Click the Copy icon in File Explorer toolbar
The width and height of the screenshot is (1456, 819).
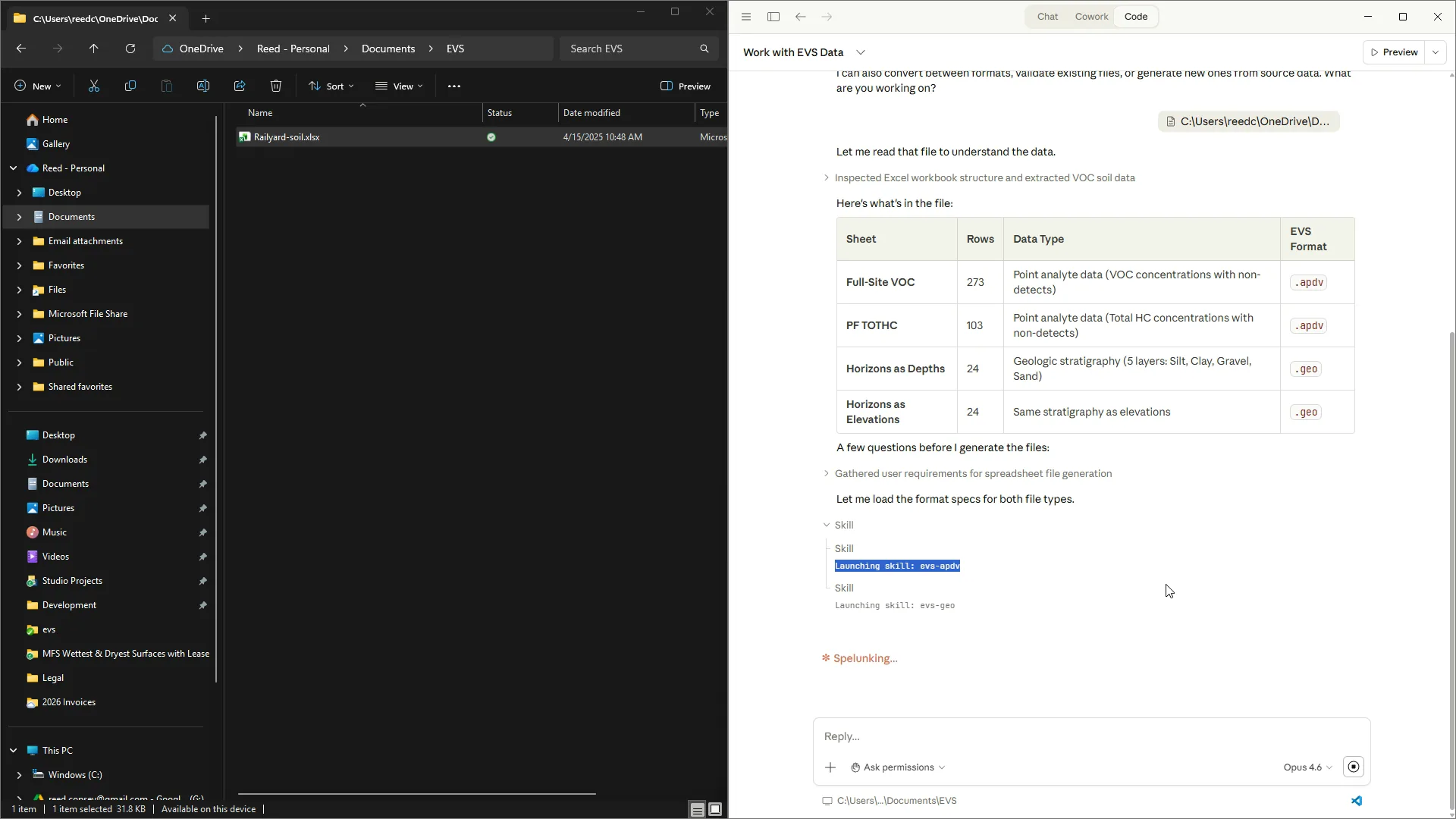[x=130, y=86]
